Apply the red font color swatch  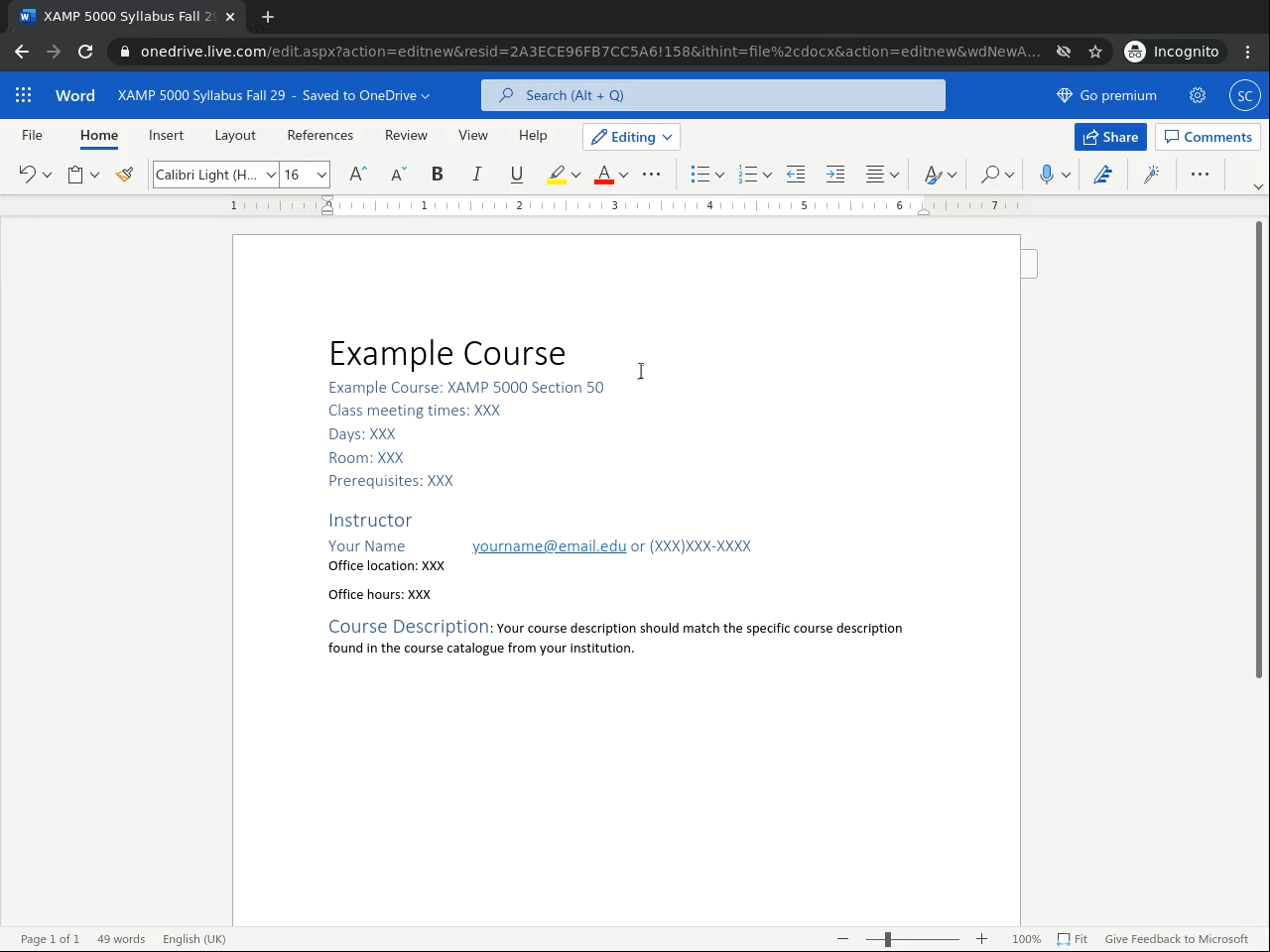[603, 175]
